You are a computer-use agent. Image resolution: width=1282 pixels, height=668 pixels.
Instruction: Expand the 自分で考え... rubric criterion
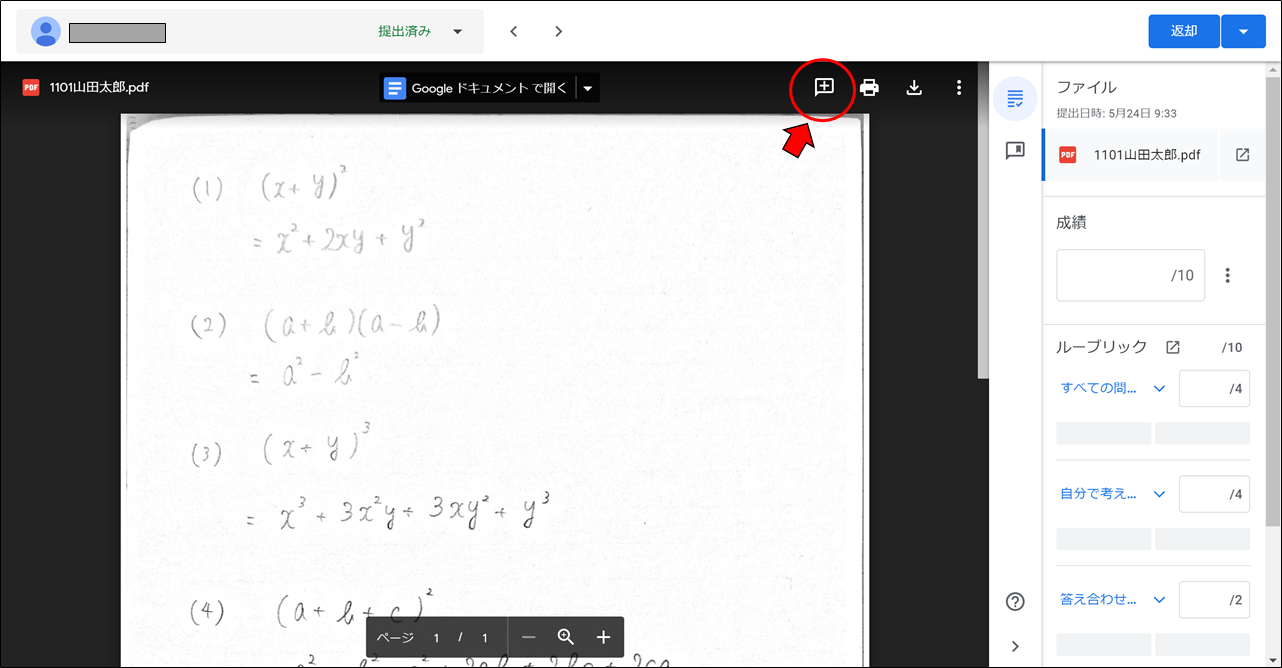pyautogui.click(x=1160, y=493)
